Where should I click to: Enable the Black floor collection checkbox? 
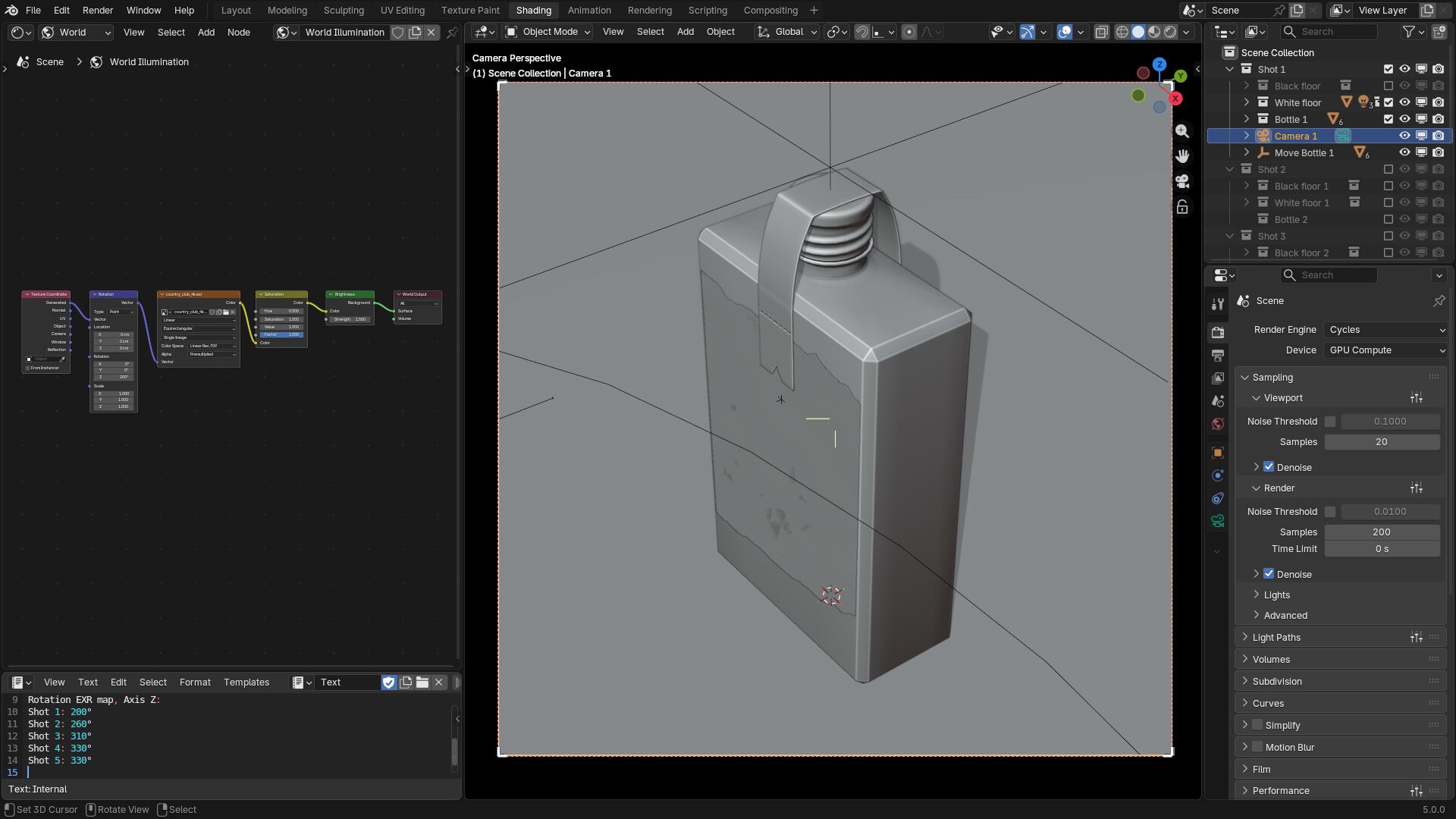click(1388, 86)
